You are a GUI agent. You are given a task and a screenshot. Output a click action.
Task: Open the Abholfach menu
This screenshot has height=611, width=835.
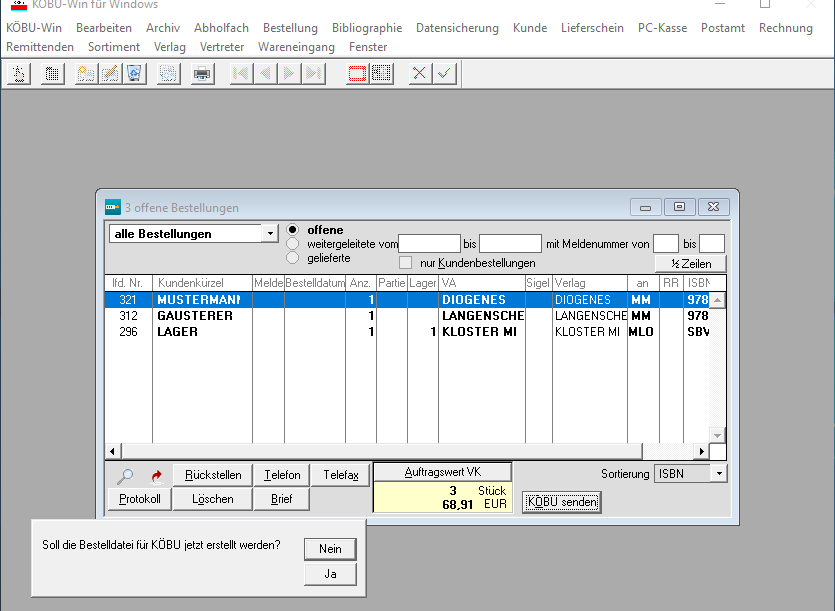pyautogui.click(x=221, y=28)
